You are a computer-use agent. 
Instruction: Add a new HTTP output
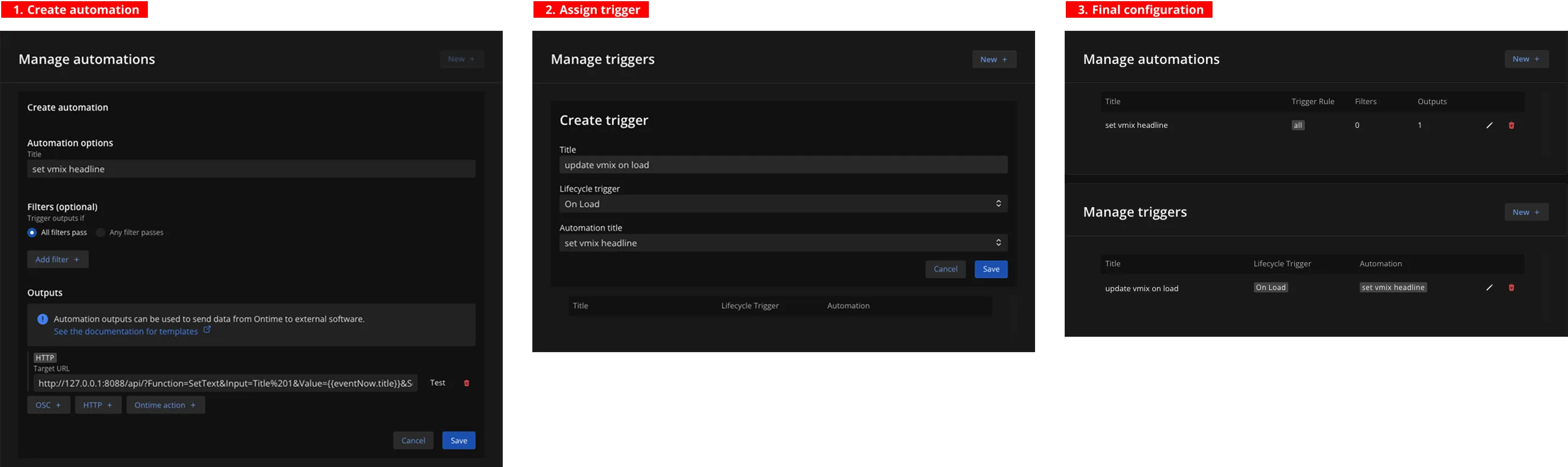tap(98, 405)
